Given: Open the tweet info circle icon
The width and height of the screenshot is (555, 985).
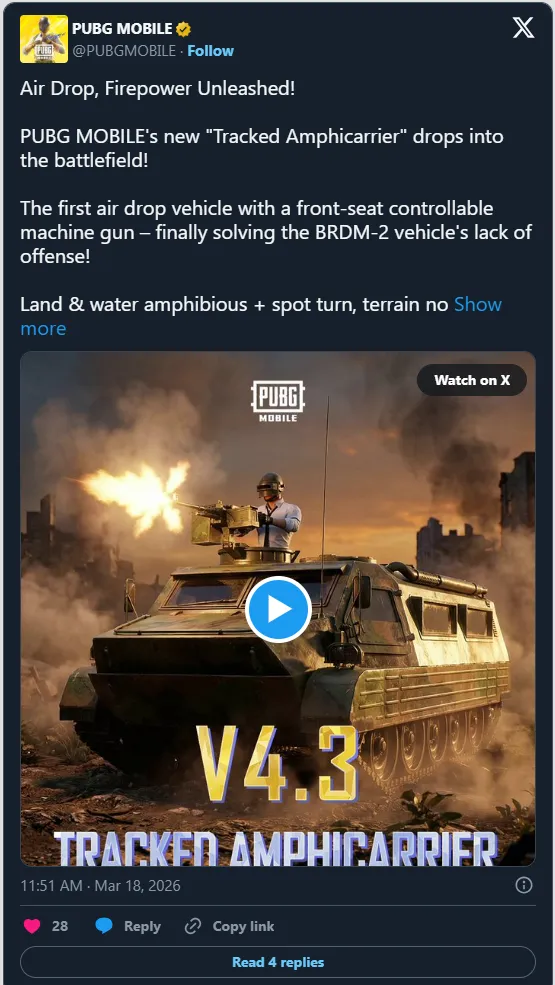Looking at the screenshot, I should (x=524, y=886).
